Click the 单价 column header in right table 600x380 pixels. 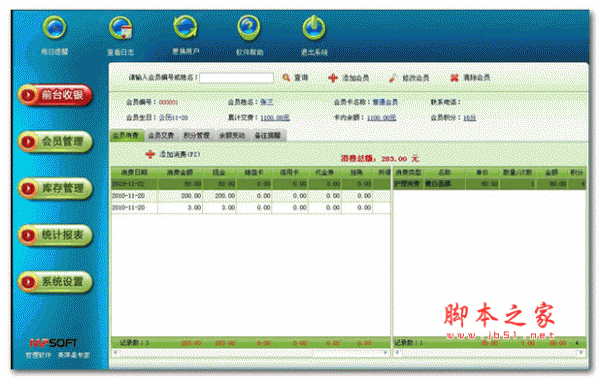(x=482, y=173)
